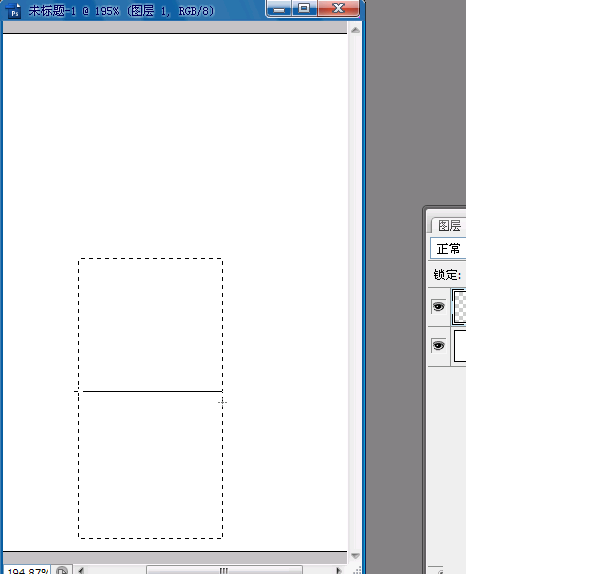The height and width of the screenshot is (574, 595).
Task: Switch to the 图层 panel tab
Action: 449,225
